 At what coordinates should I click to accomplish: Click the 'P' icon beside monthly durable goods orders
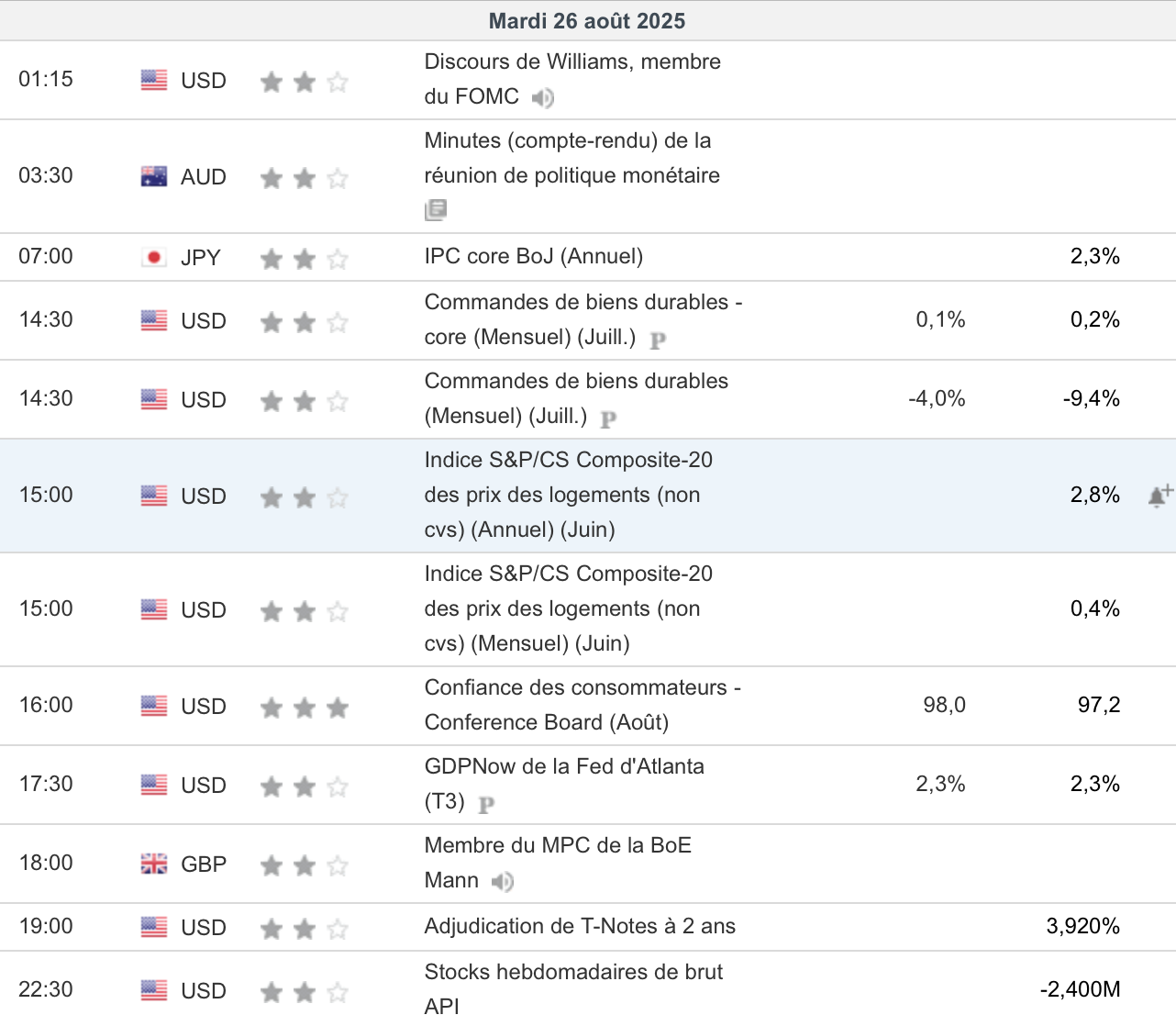[608, 419]
